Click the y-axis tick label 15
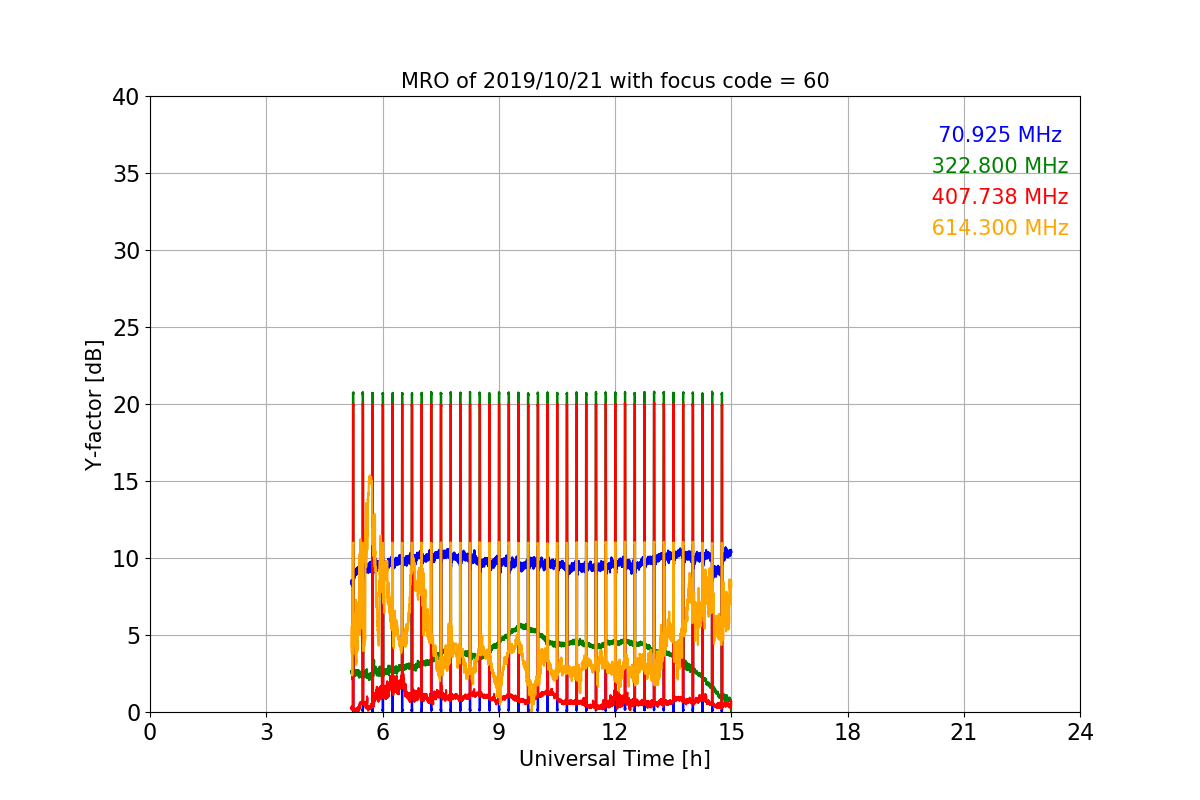The height and width of the screenshot is (800, 1200). (x=126, y=482)
